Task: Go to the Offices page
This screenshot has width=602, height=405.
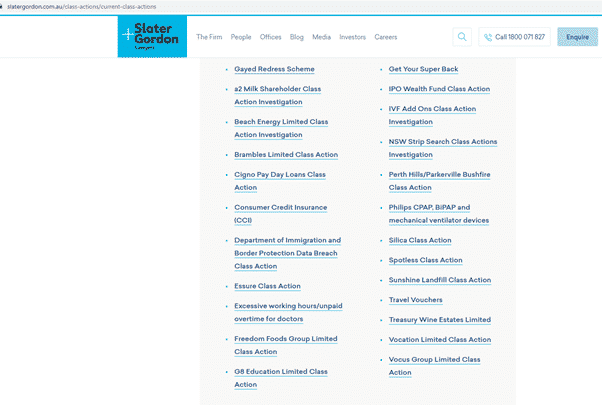Action: [270, 37]
